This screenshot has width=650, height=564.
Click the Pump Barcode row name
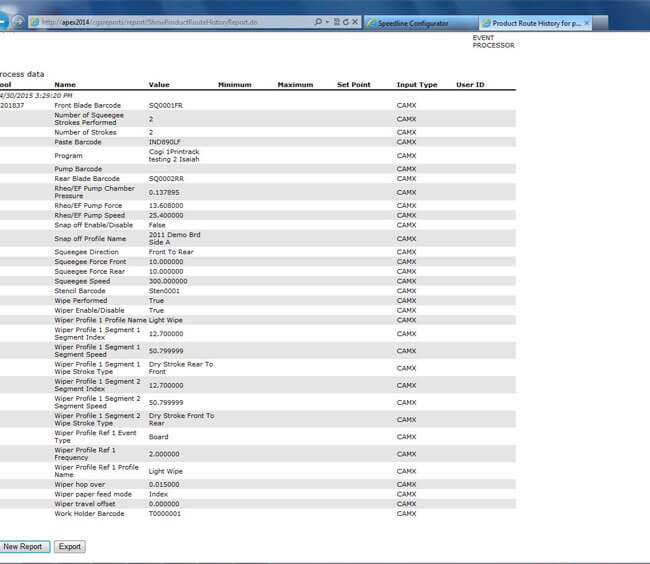78,169
